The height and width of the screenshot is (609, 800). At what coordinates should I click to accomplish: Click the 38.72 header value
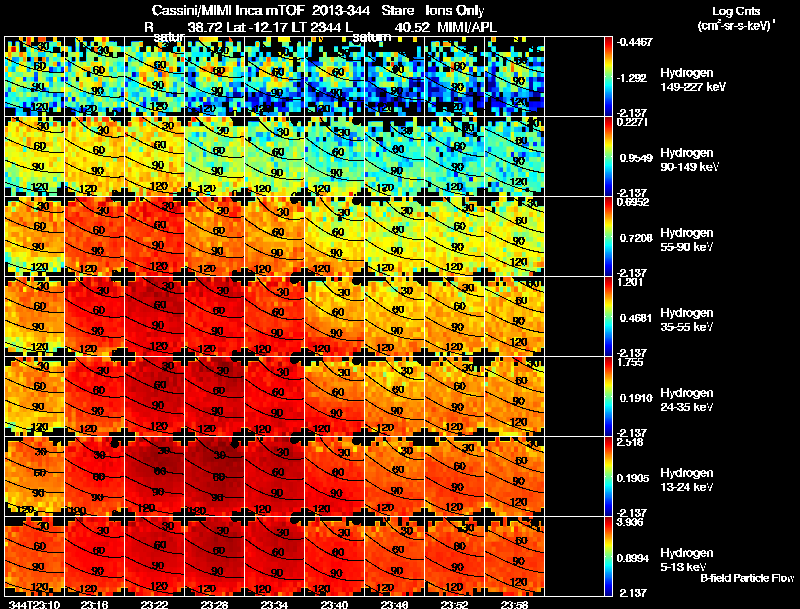coord(205,27)
